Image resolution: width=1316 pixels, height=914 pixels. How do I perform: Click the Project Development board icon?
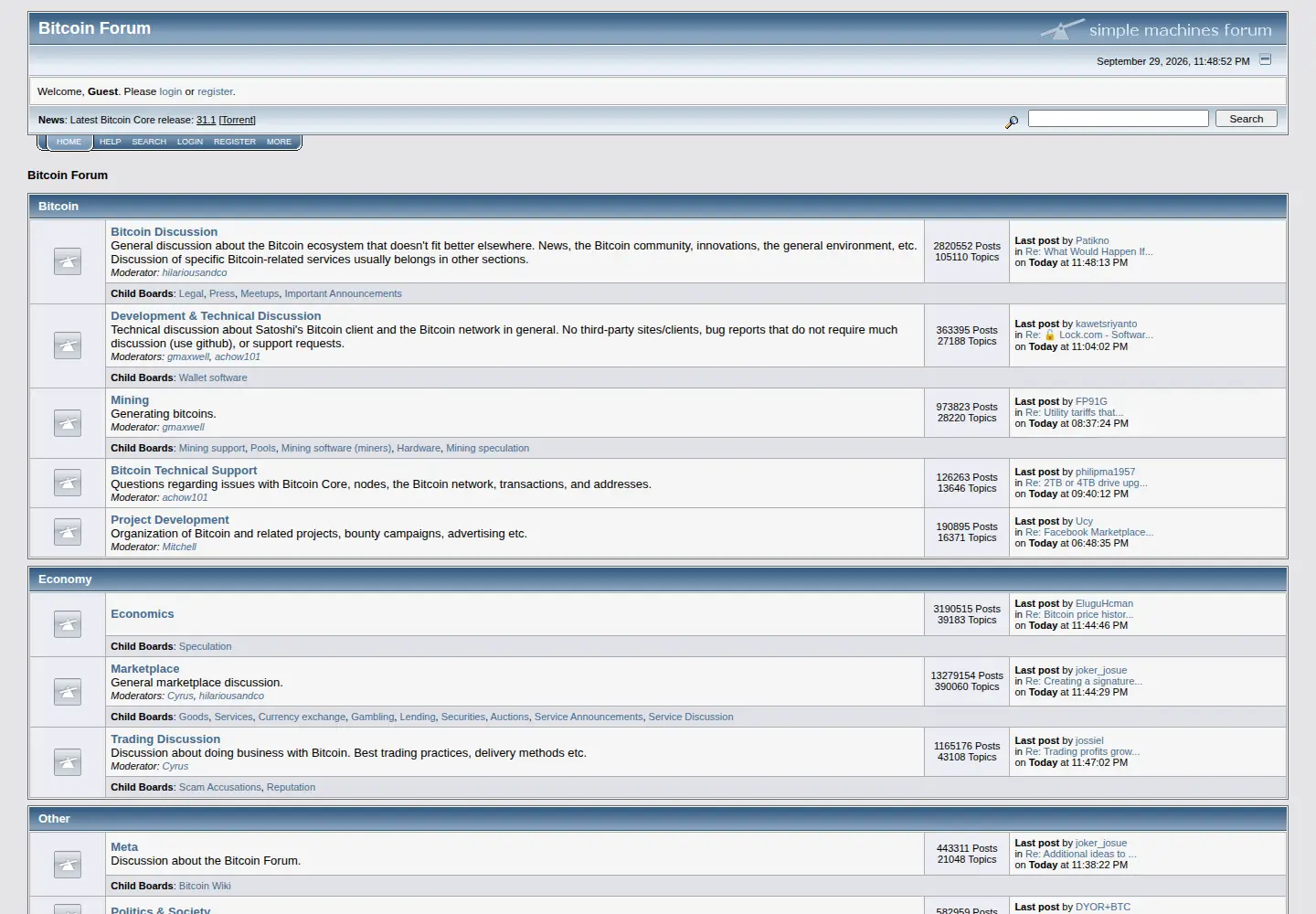[x=68, y=532]
